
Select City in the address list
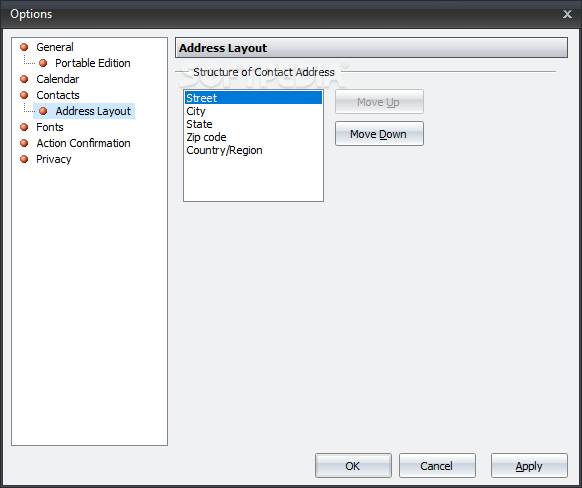click(253, 111)
